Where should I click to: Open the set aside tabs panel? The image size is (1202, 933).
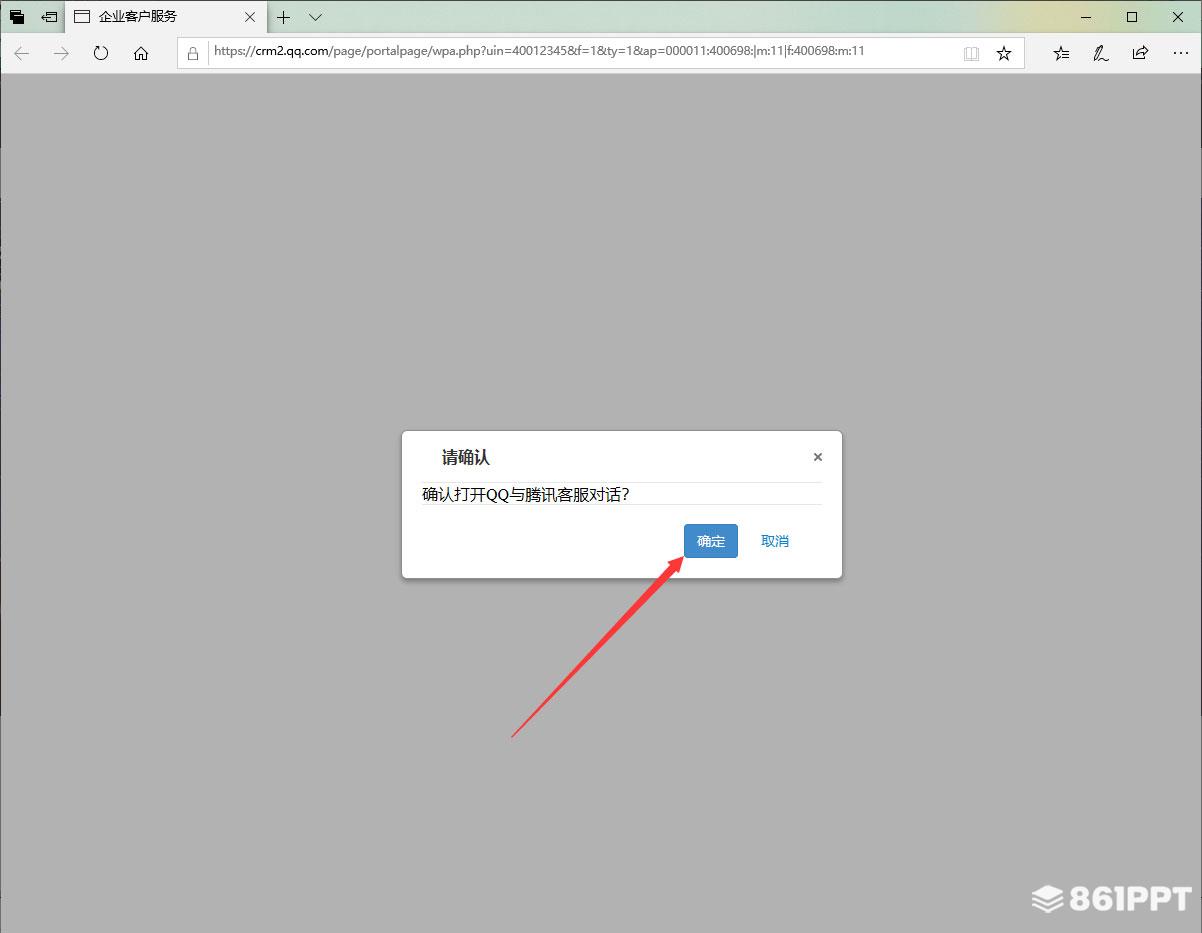click(x=17, y=17)
